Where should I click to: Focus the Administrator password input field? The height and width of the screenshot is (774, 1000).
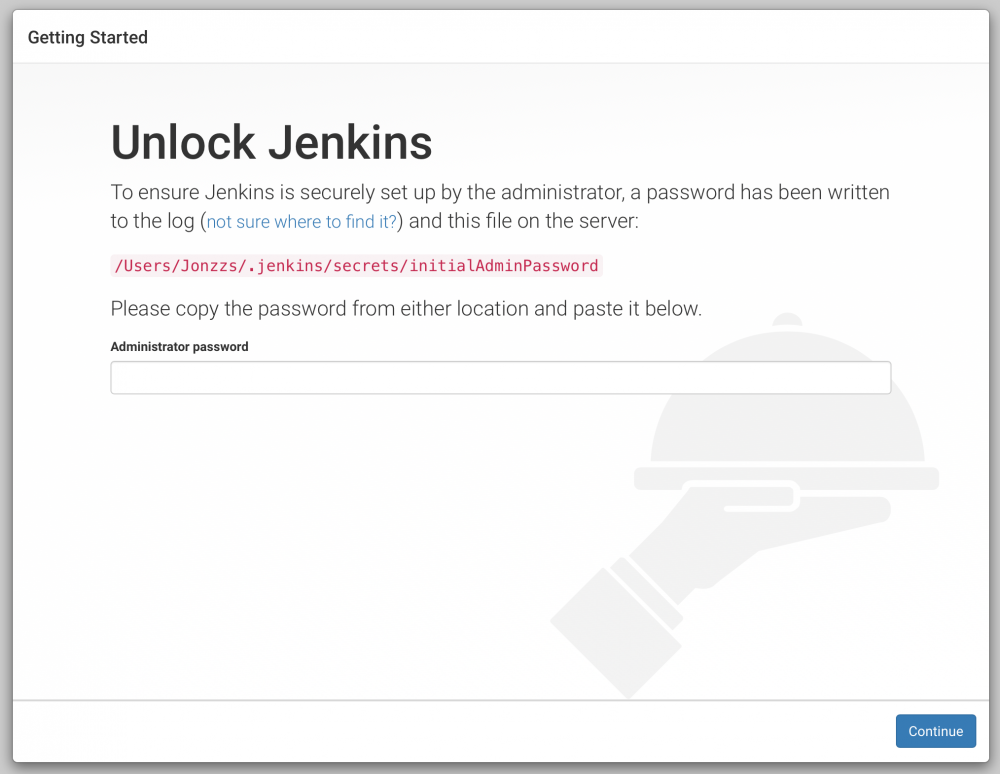[500, 377]
